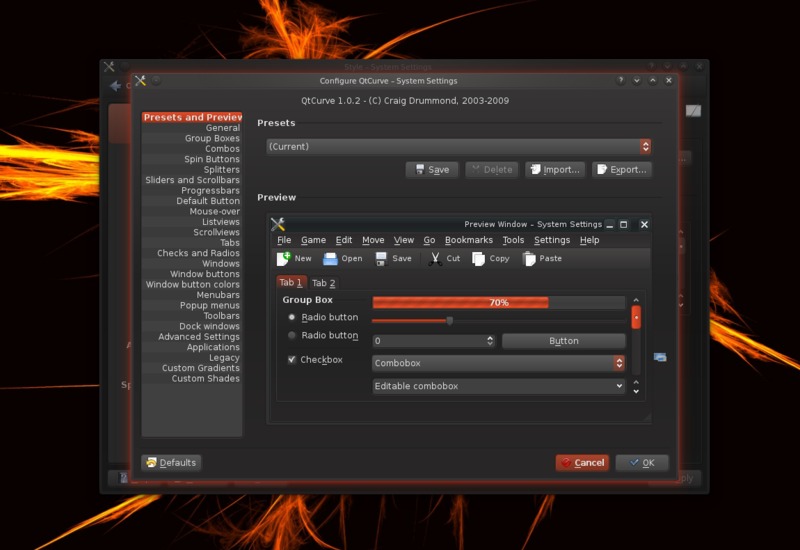Toggle the Checkbox in Group Box
The image size is (800, 550).
click(291, 359)
